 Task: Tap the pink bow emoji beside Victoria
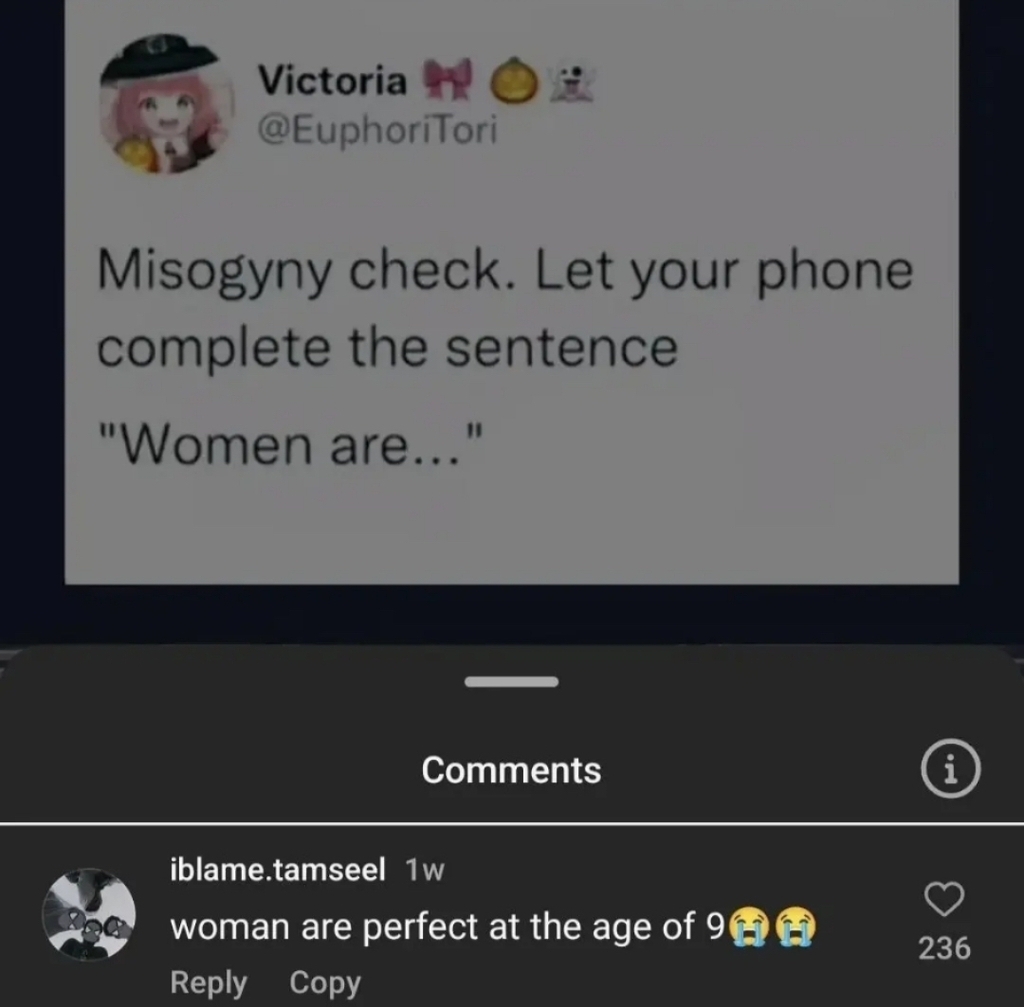pyautogui.click(x=449, y=79)
